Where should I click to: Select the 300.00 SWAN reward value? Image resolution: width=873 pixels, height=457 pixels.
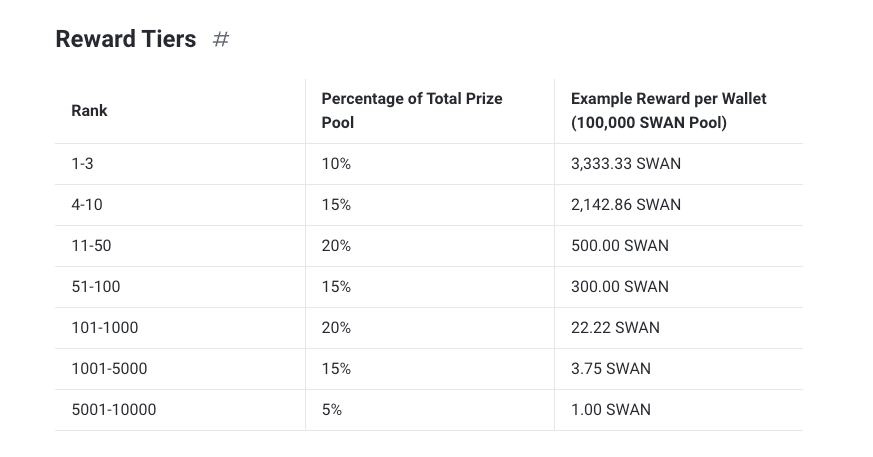pyautogui.click(x=620, y=287)
